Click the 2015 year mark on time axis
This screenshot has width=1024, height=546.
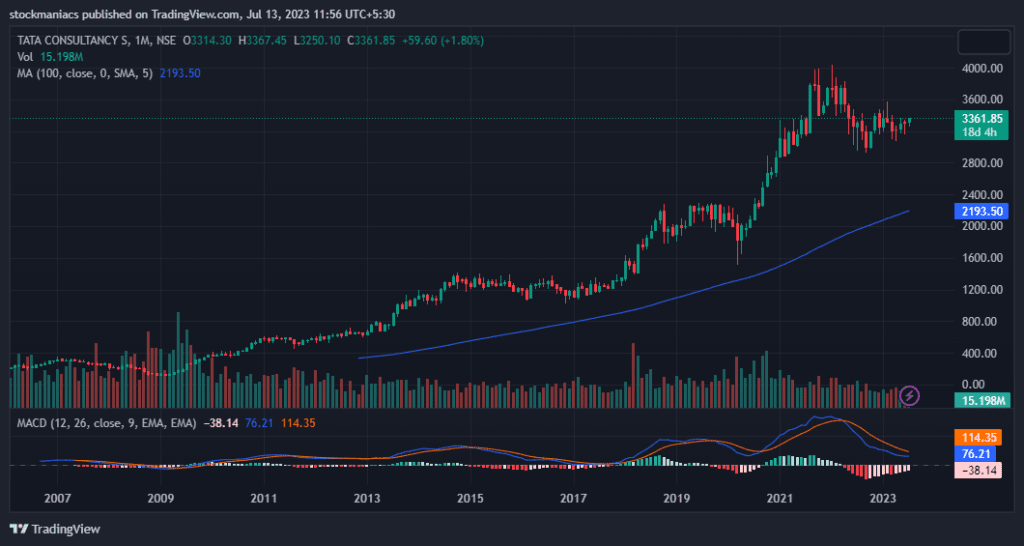tap(470, 498)
